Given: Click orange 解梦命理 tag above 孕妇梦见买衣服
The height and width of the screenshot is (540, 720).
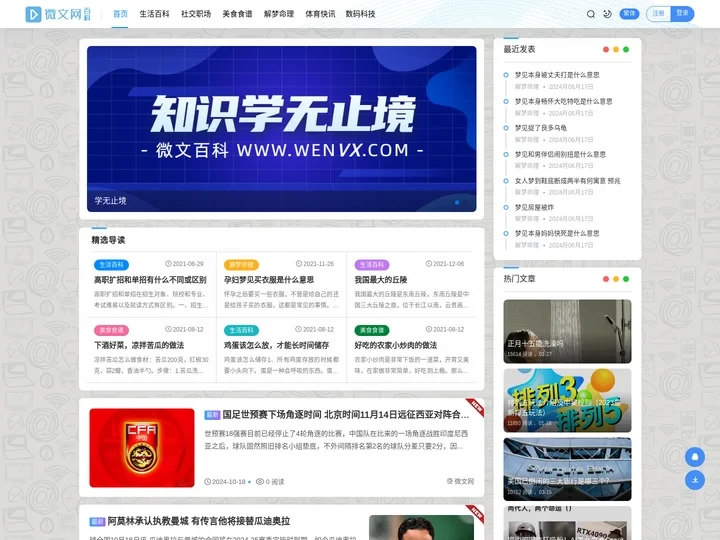Looking at the screenshot, I should pyautogui.click(x=242, y=264).
